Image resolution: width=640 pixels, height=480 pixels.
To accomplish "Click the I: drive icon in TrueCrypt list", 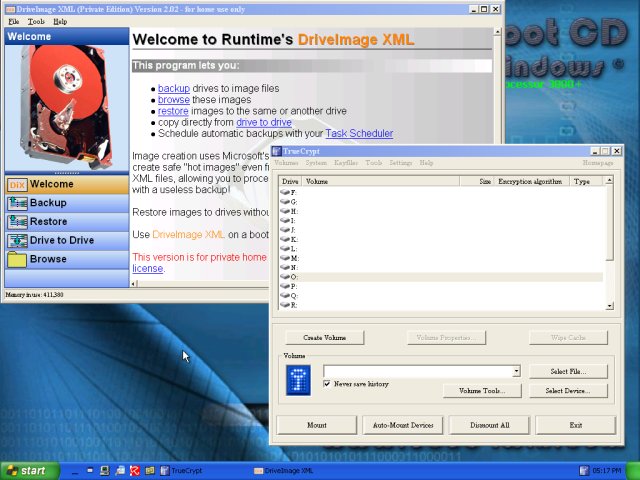I will (x=285, y=220).
